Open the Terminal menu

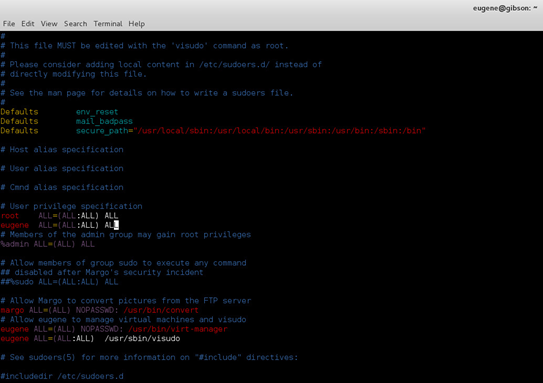(108, 24)
